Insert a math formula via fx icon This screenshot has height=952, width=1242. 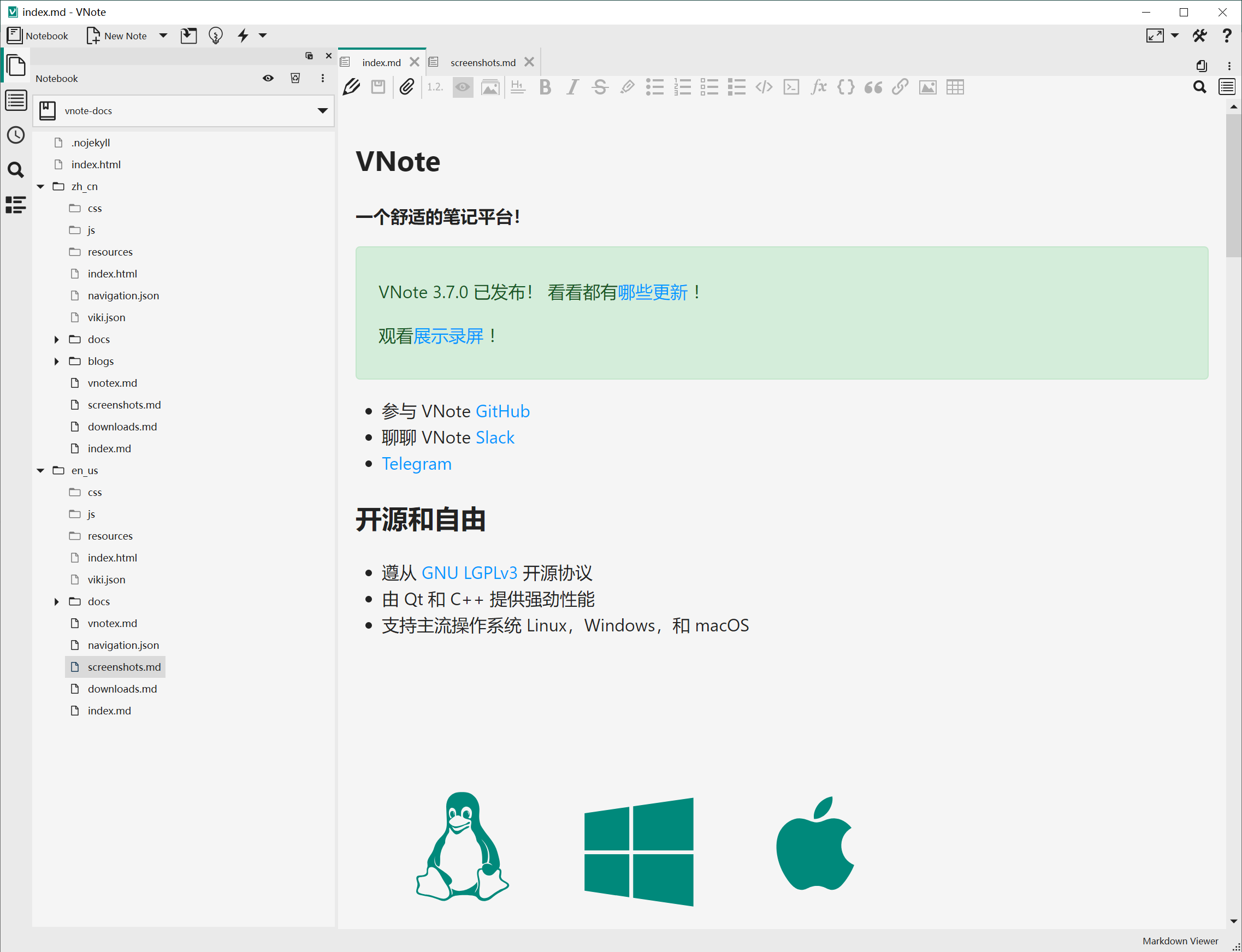[x=818, y=87]
